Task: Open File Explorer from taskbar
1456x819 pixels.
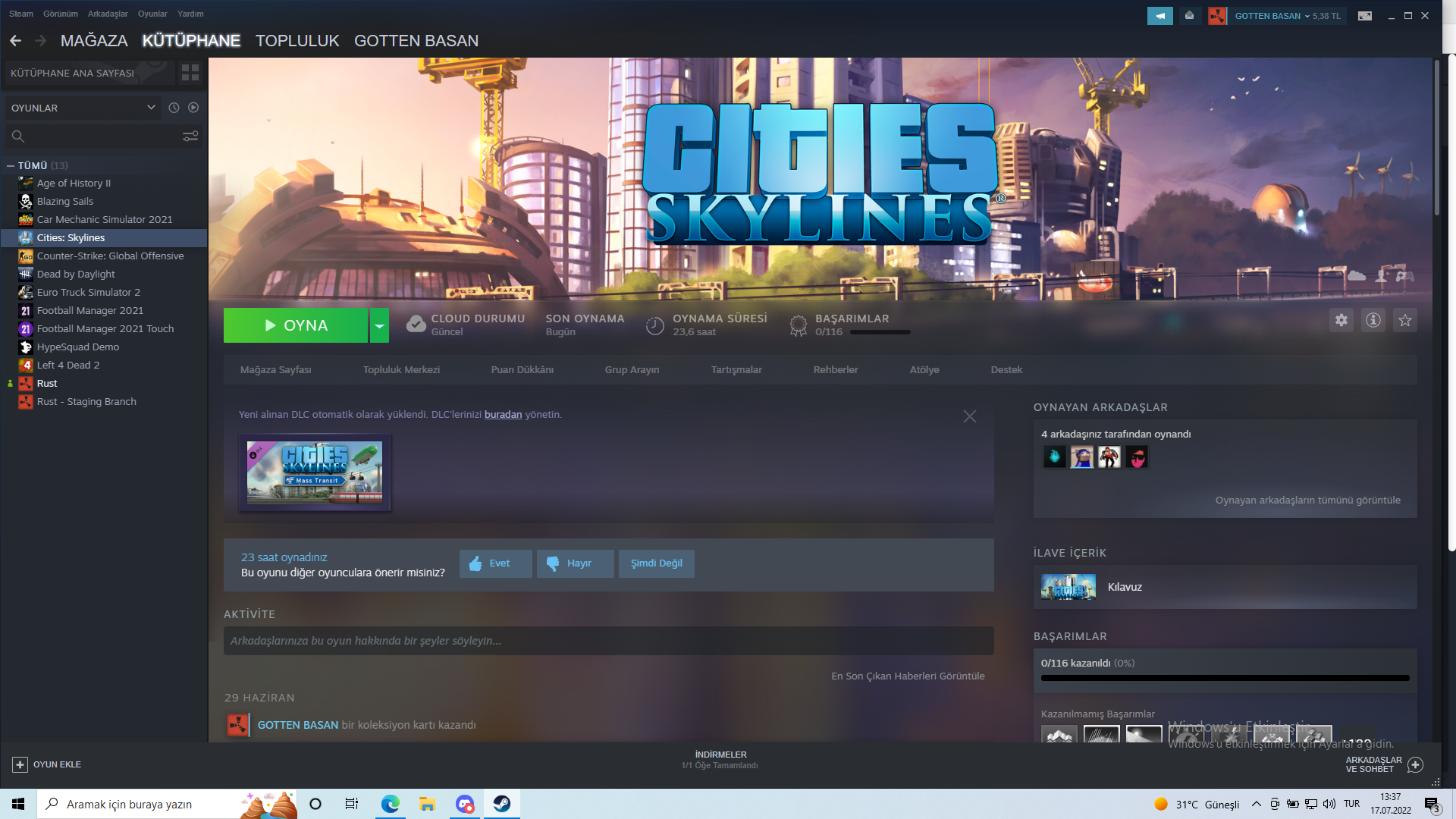Action: [427, 804]
